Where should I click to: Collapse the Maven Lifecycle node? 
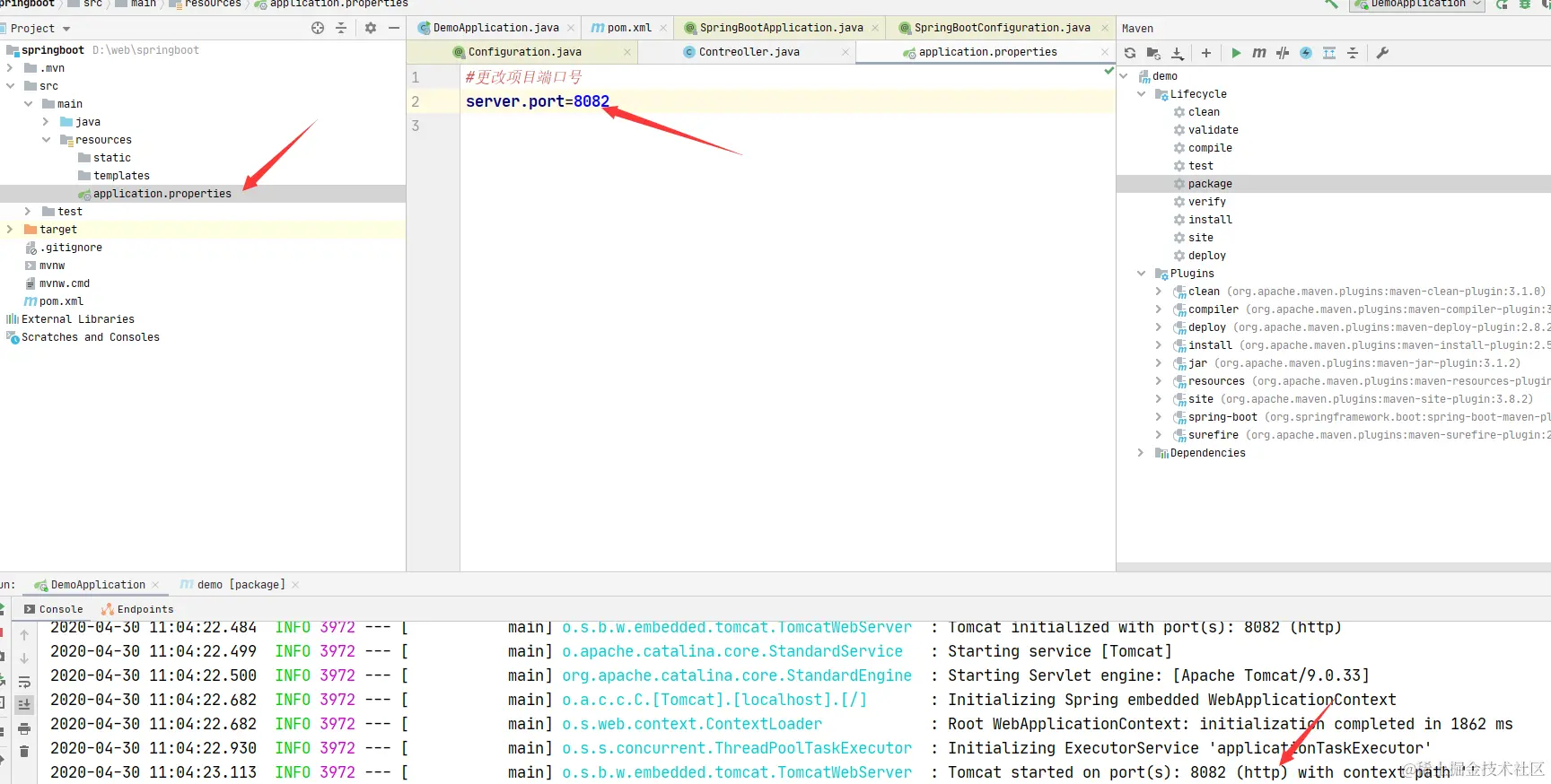pyautogui.click(x=1141, y=94)
